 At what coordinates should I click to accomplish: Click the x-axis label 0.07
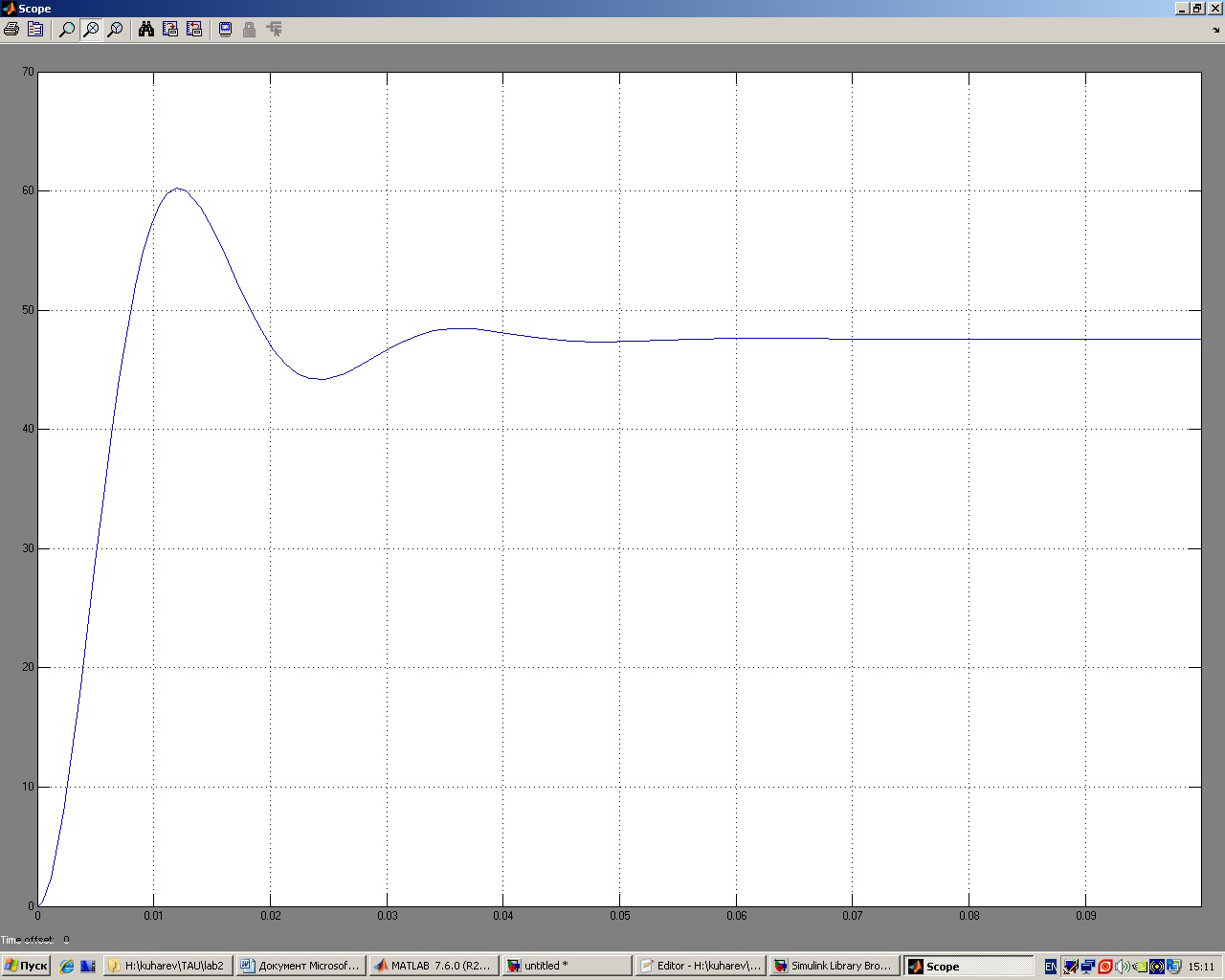coord(853,916)
